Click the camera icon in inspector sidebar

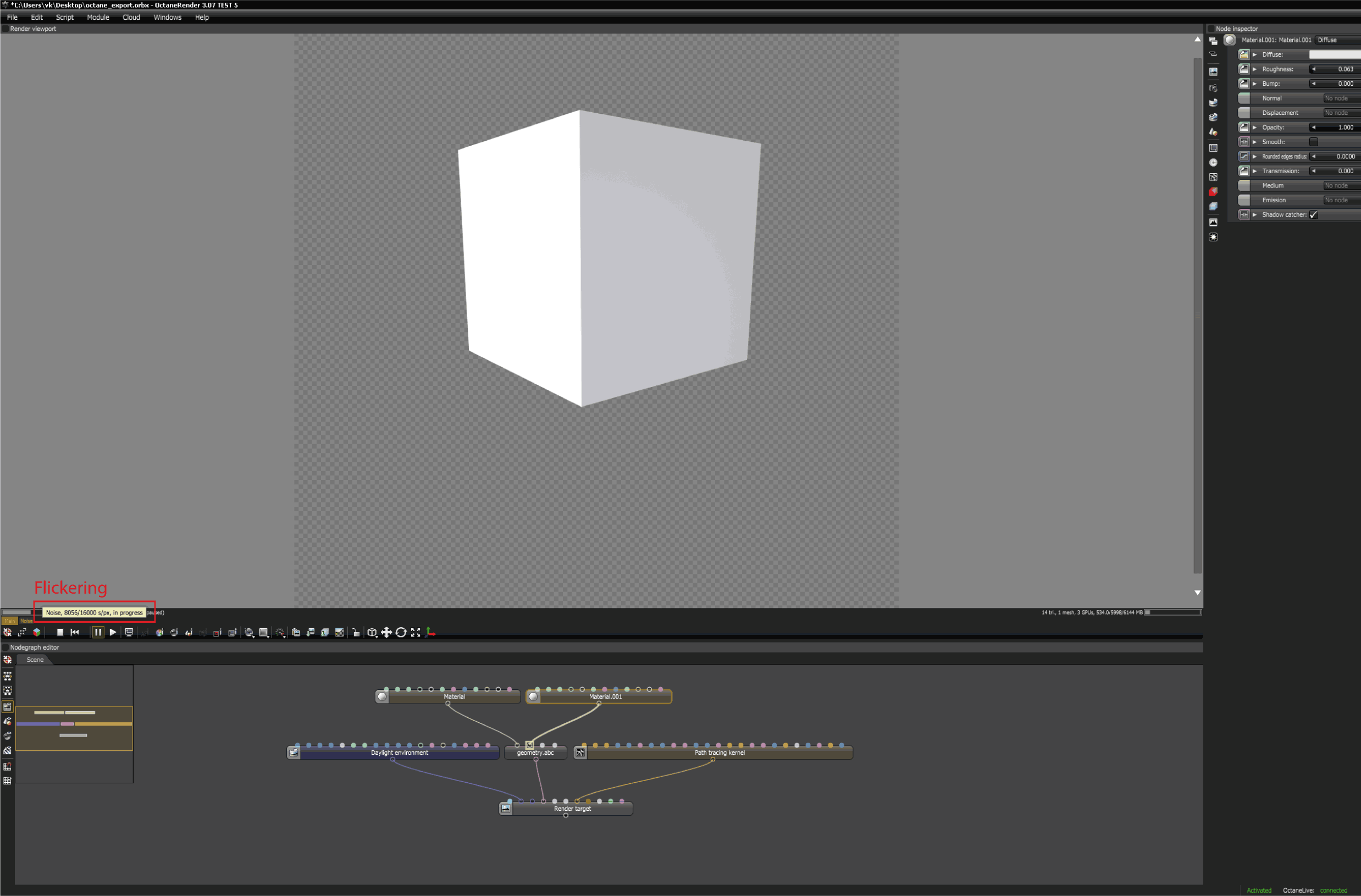[1213, 89]
